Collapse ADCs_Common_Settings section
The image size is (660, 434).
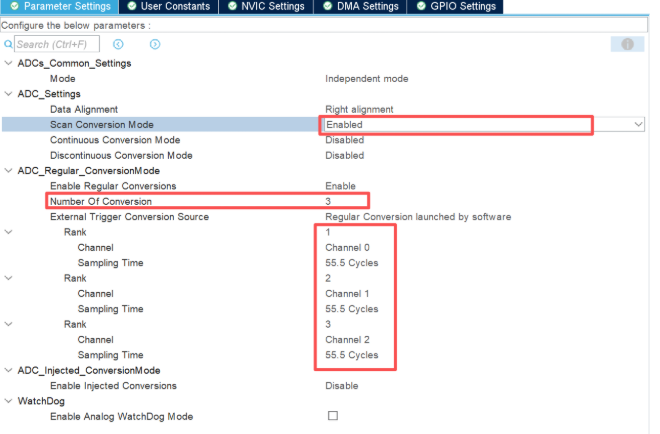coord(8,63)
